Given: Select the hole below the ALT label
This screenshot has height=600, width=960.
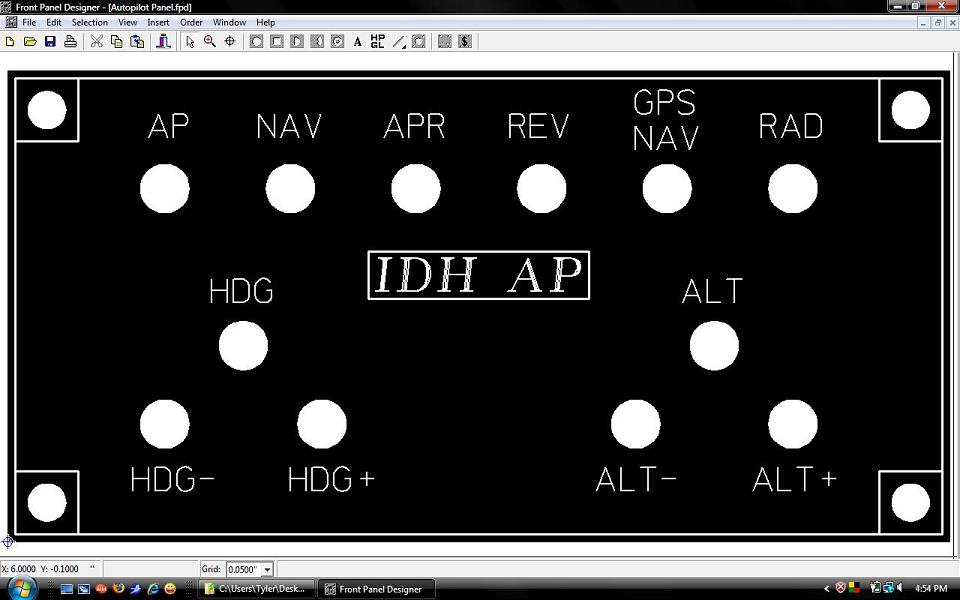Looking at the screenshot, I should (714, 346).
